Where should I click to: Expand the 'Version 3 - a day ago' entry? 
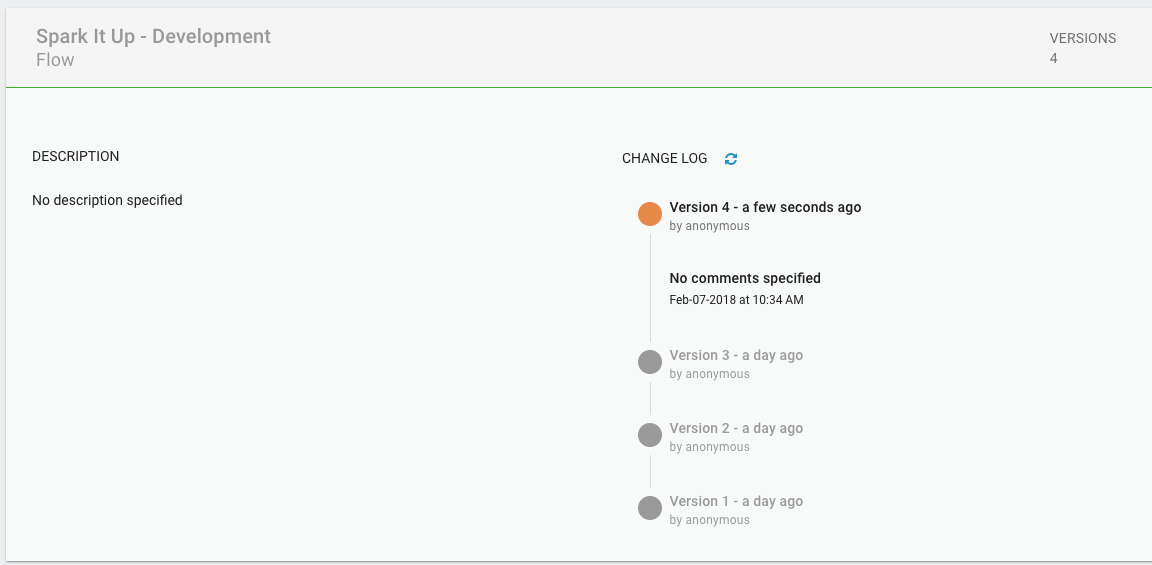[x=736, y=355]
